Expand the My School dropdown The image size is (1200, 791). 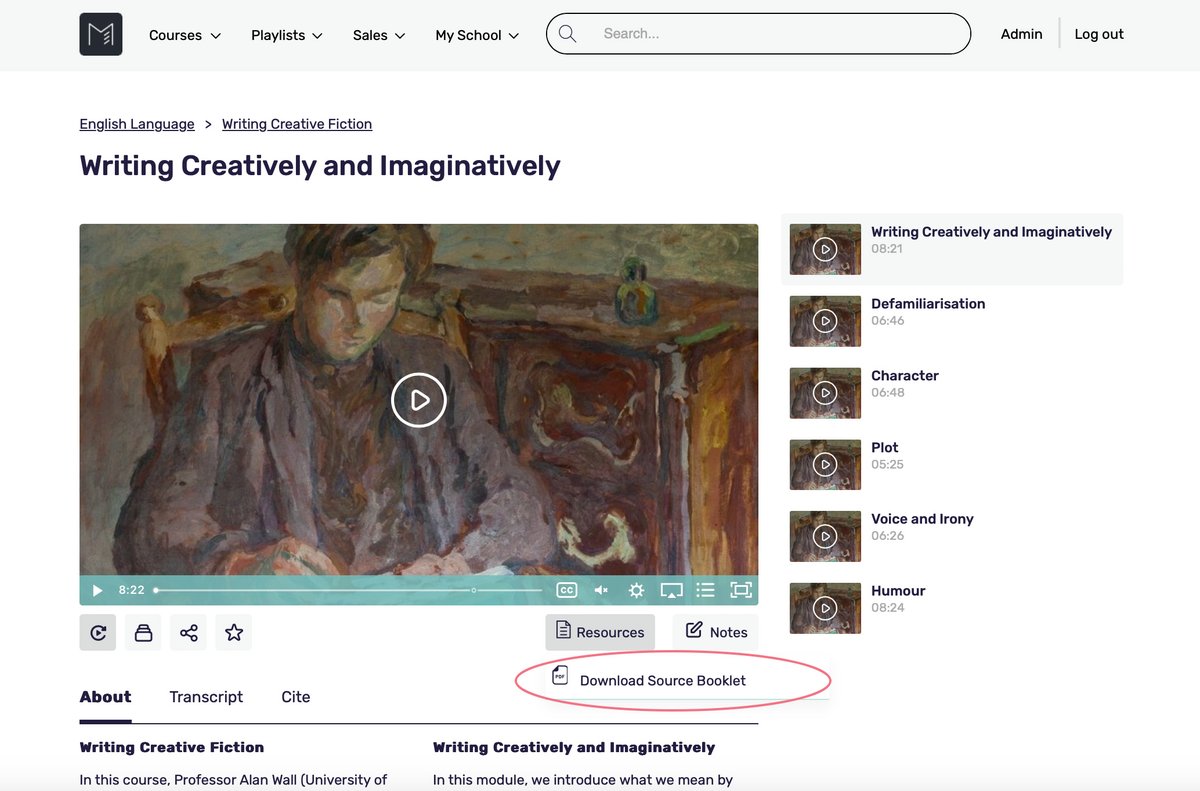[476, 34]
